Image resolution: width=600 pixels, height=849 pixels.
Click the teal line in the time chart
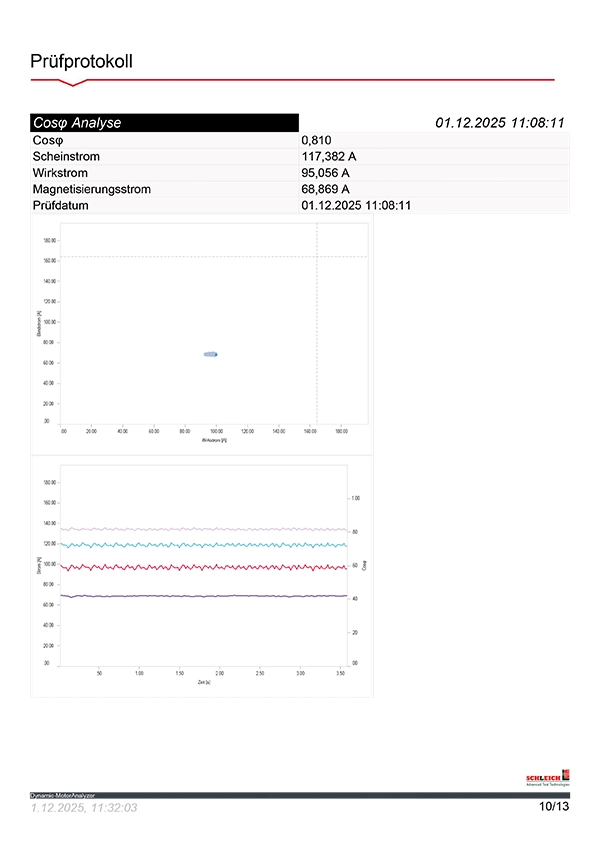(x=200, y=545)
